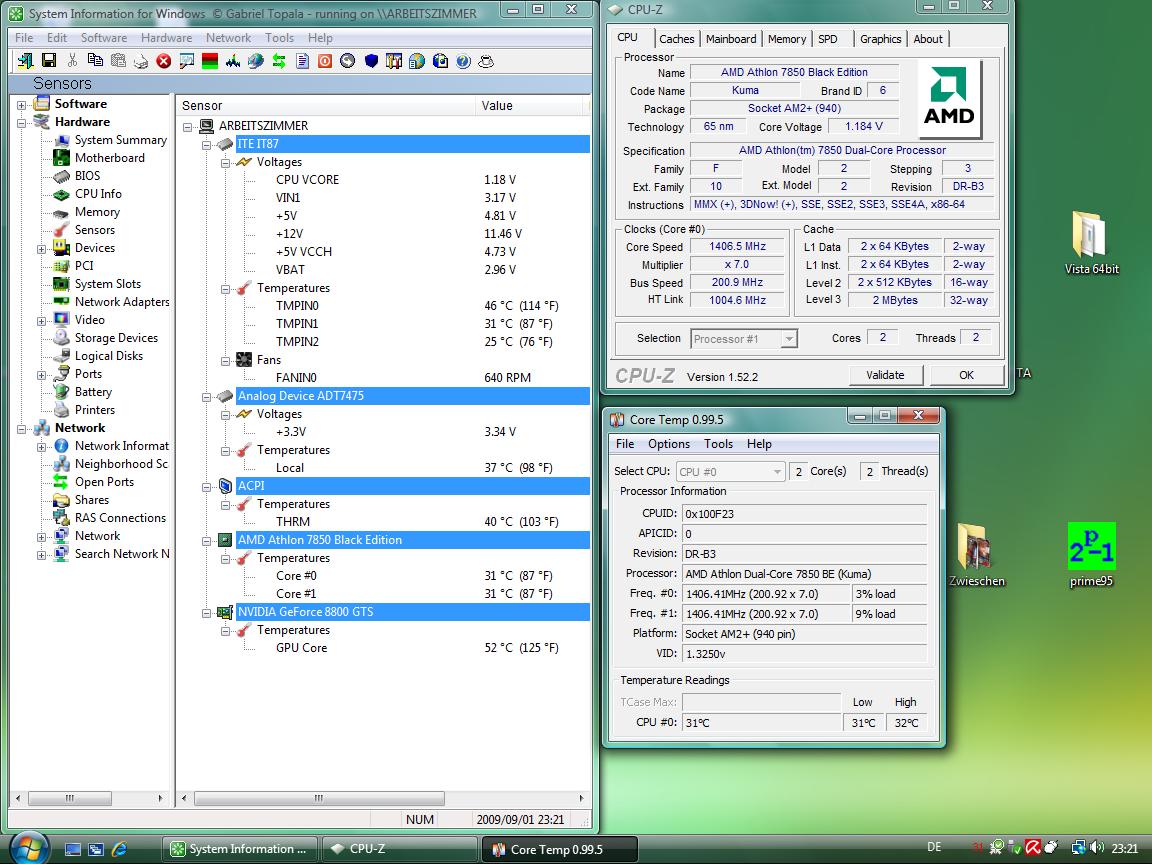Click the waveform graph toolbar icon

[x=233, y=61]
